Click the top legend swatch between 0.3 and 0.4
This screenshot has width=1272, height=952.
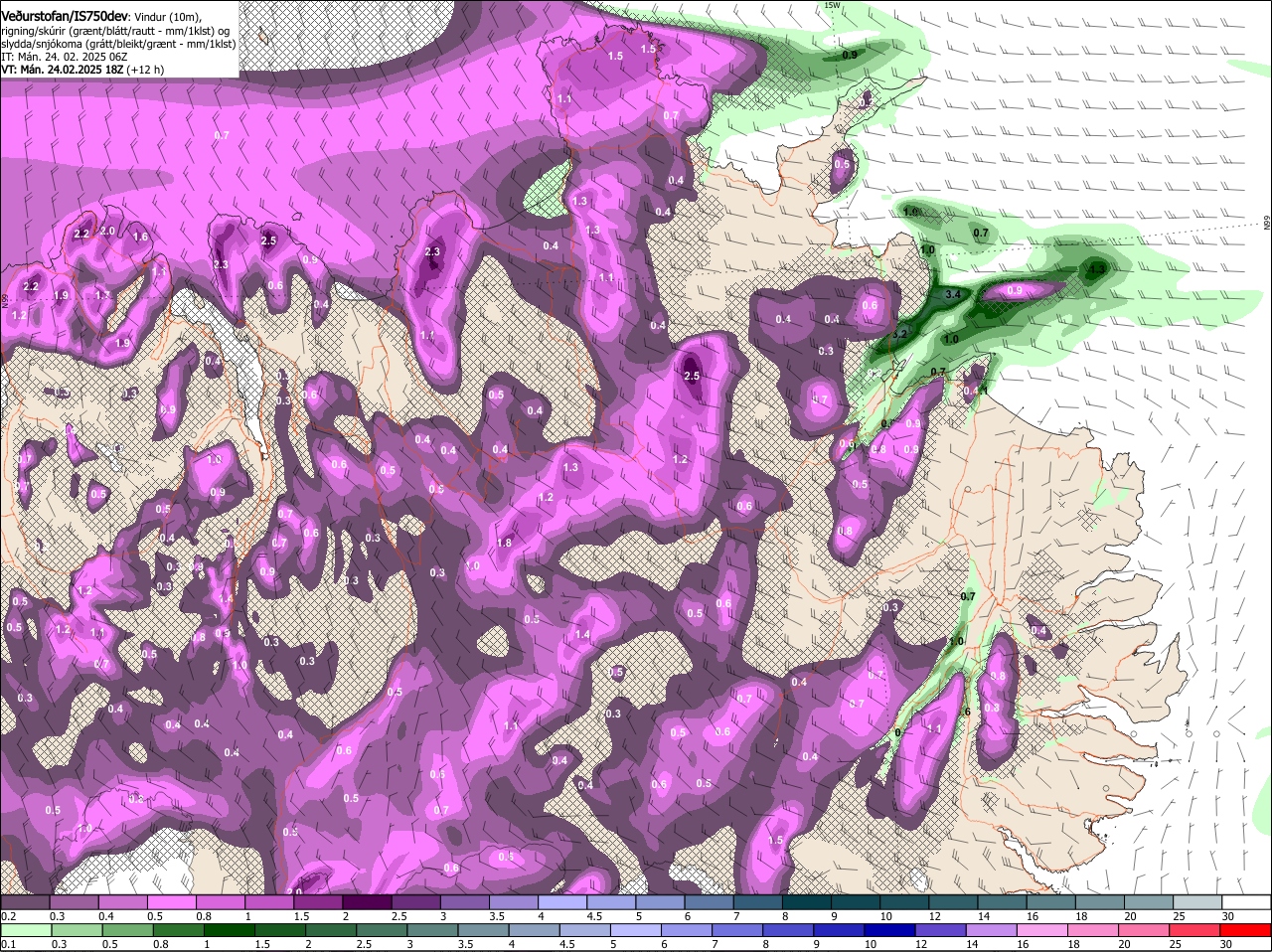pos(77,902)
